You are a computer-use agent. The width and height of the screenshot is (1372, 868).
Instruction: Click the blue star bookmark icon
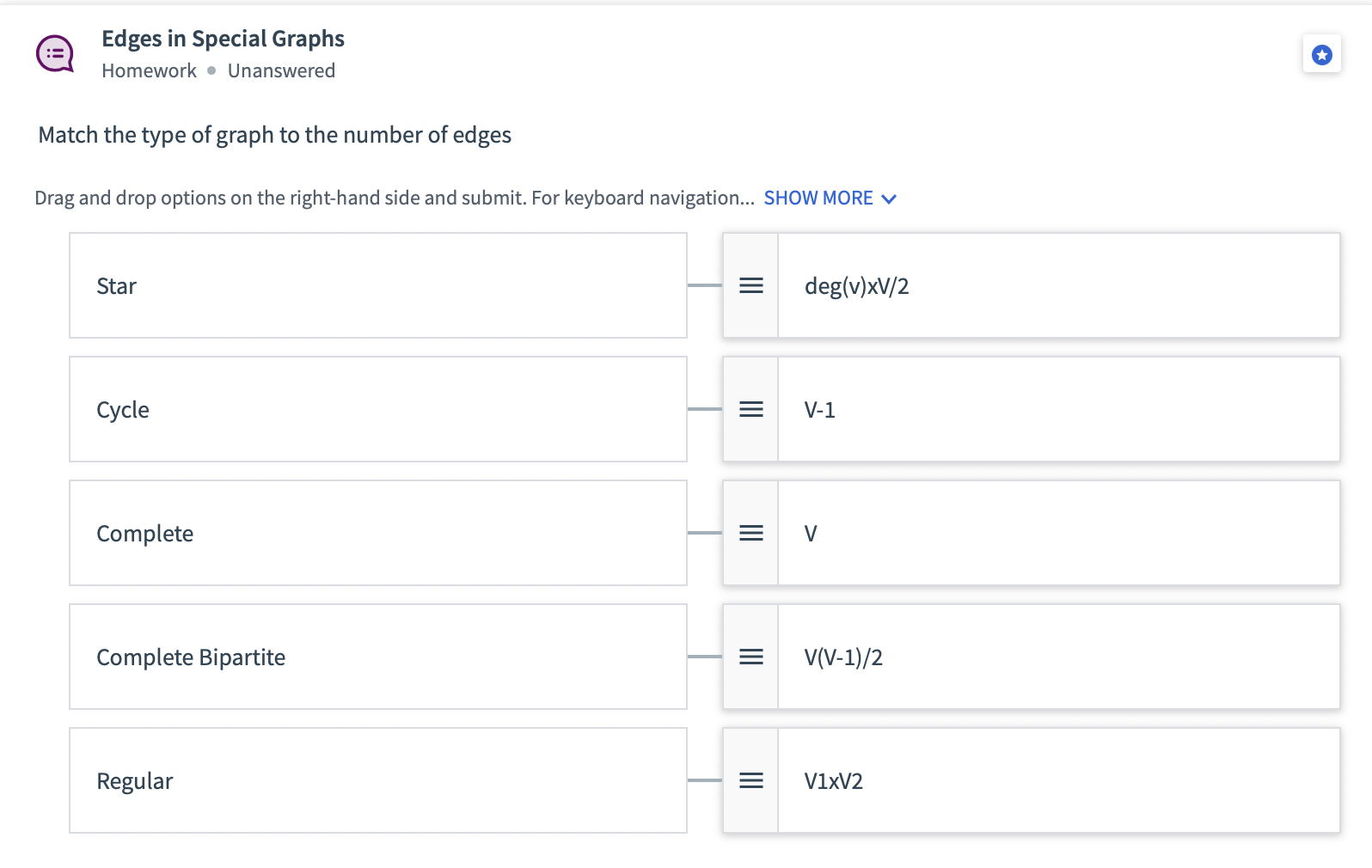pyautogui.click(x=1321, y=55)
